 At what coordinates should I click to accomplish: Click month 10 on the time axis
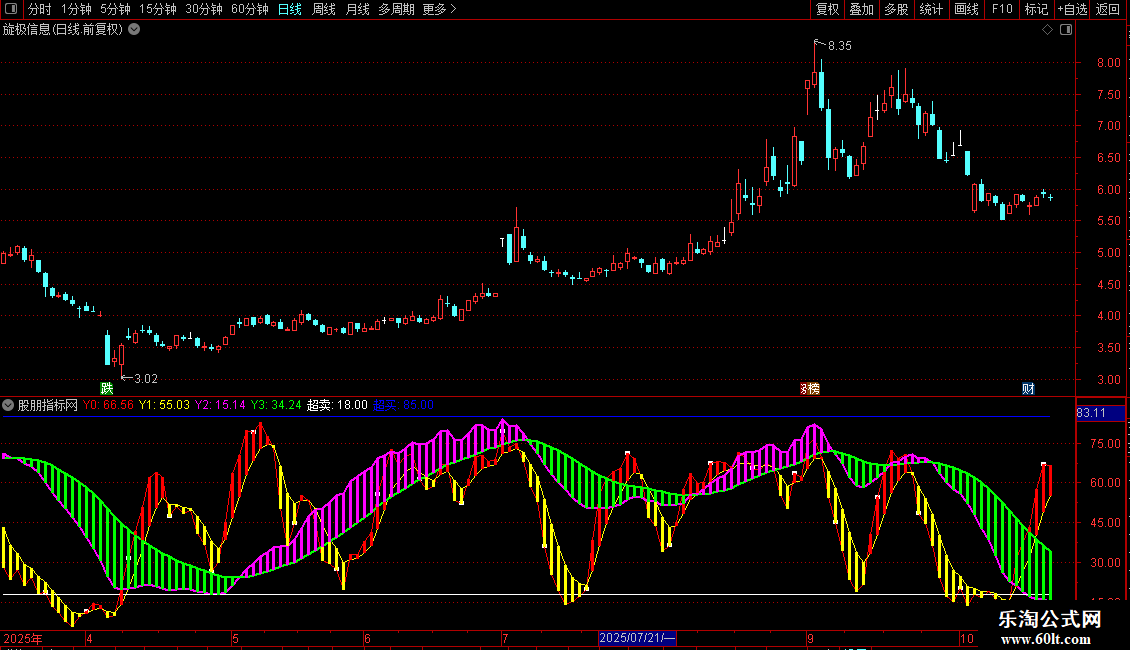[x=966, y=638]
